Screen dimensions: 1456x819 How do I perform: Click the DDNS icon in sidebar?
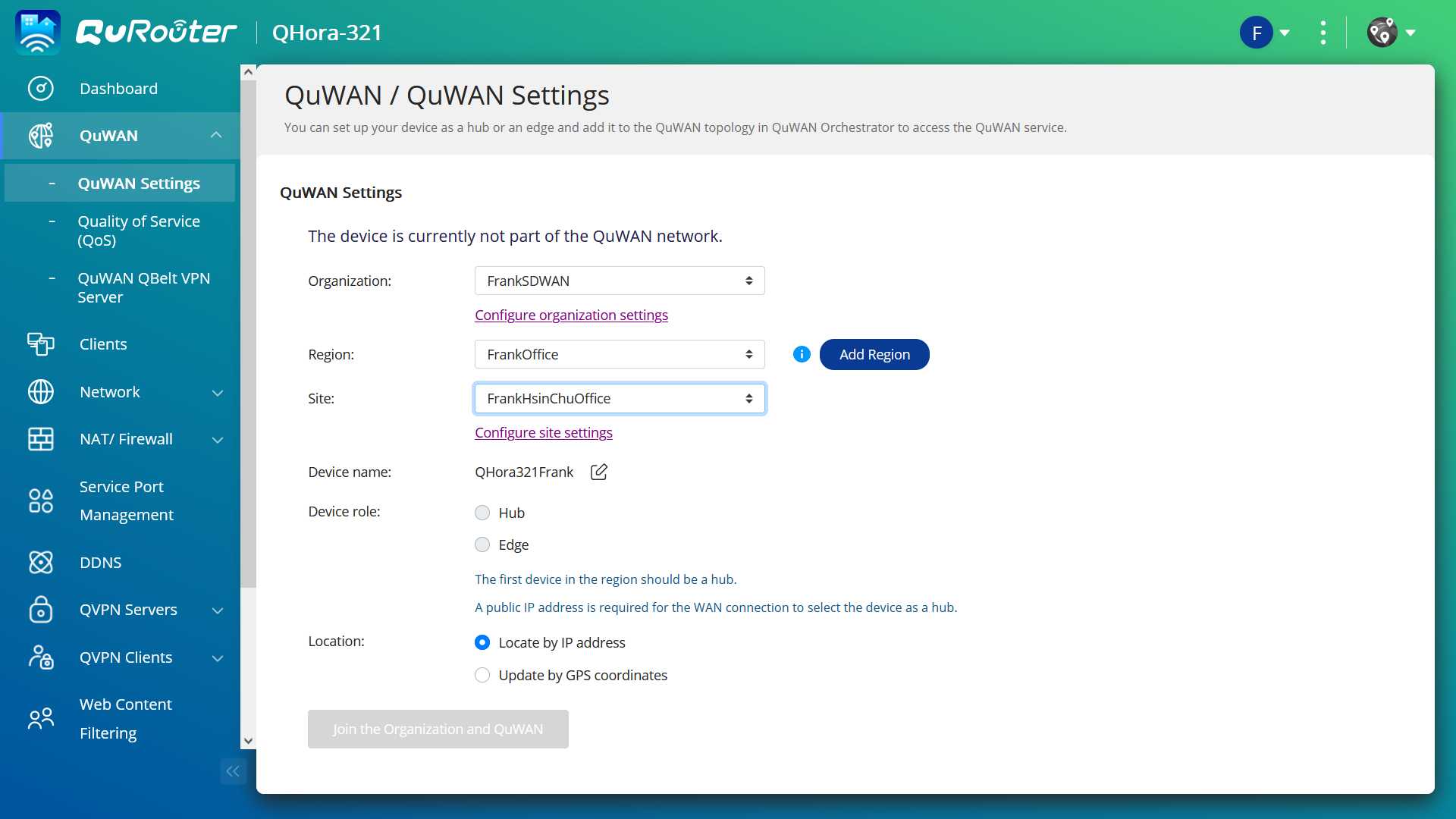[40, 562]
